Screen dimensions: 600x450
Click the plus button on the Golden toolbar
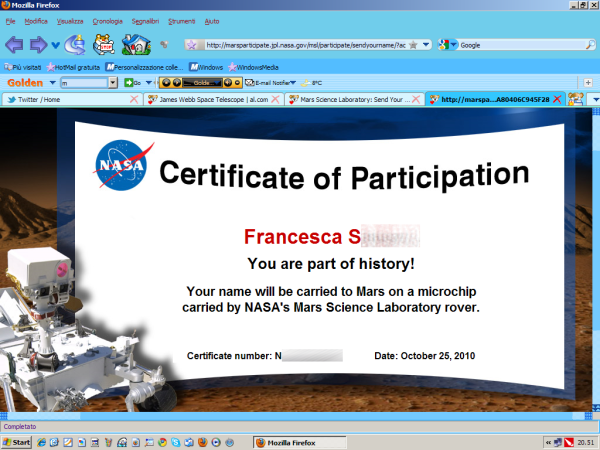[588, 83]
